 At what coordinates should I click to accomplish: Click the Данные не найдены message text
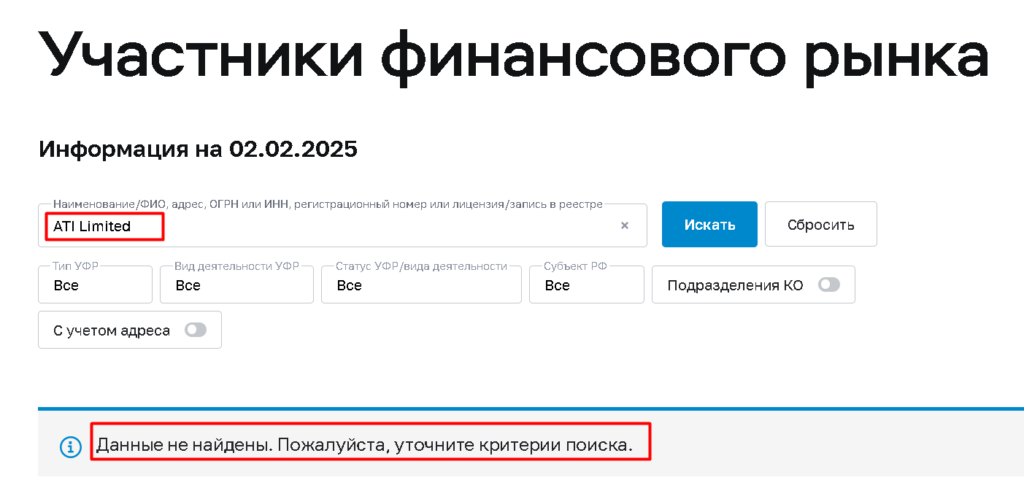click(364, 446)
